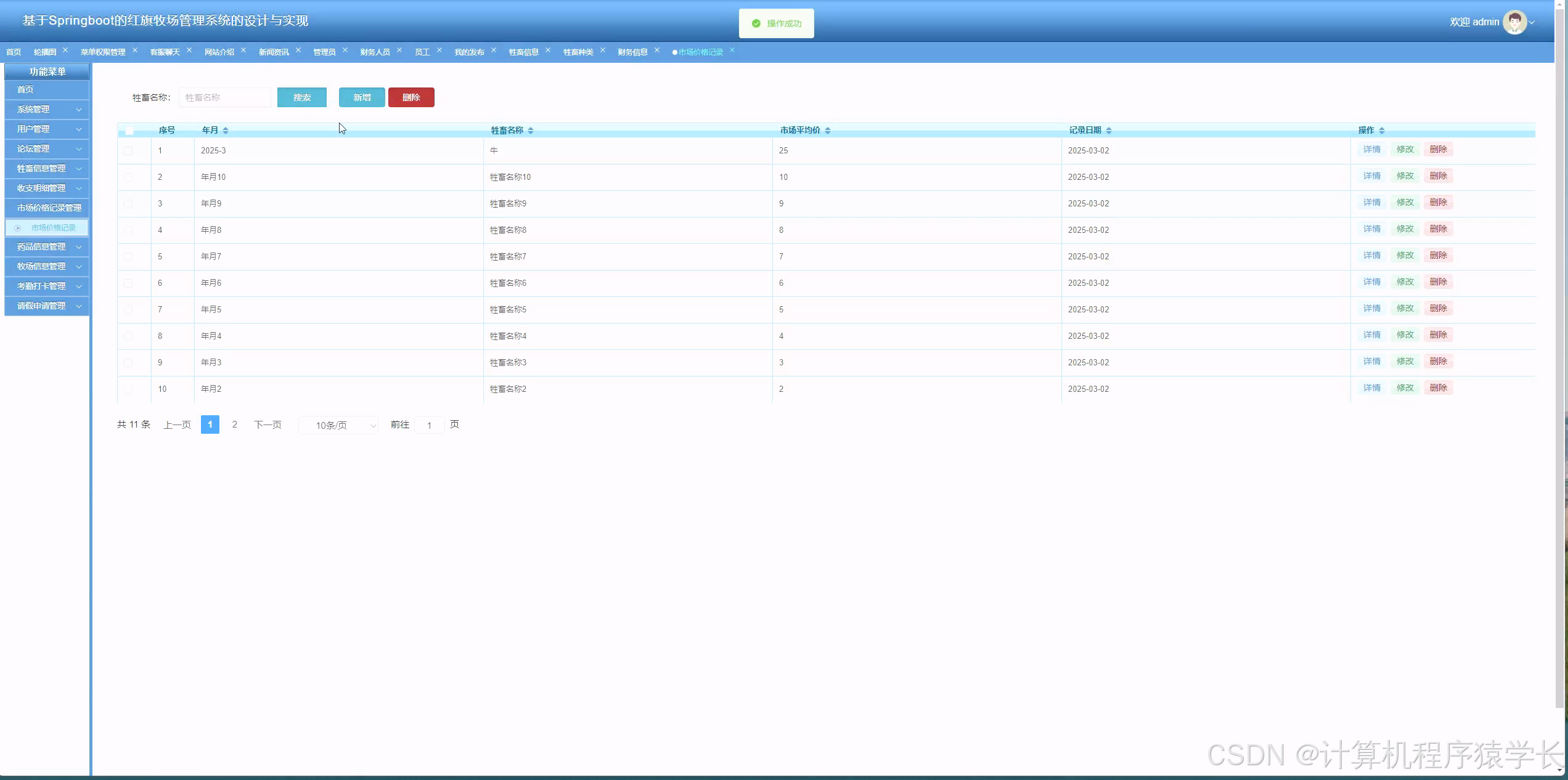
Task: Click the 新增 button
Action: tap(362, 97)
